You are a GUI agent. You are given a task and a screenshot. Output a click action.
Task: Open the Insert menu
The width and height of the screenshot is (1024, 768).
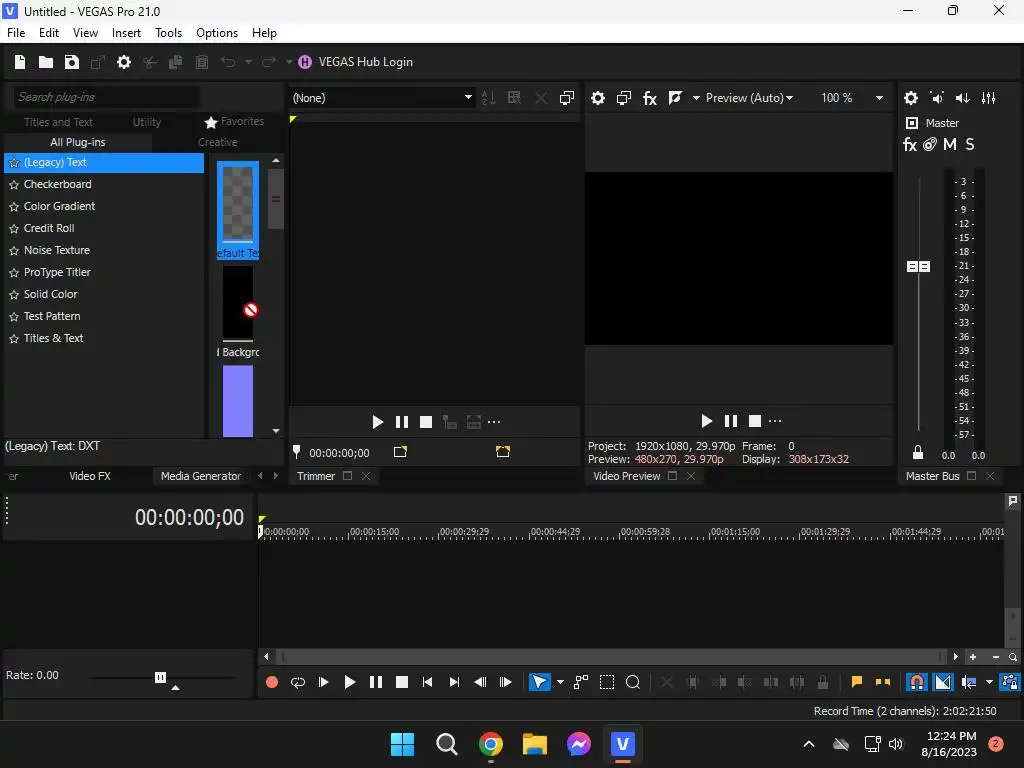click(x=126, y=33)
